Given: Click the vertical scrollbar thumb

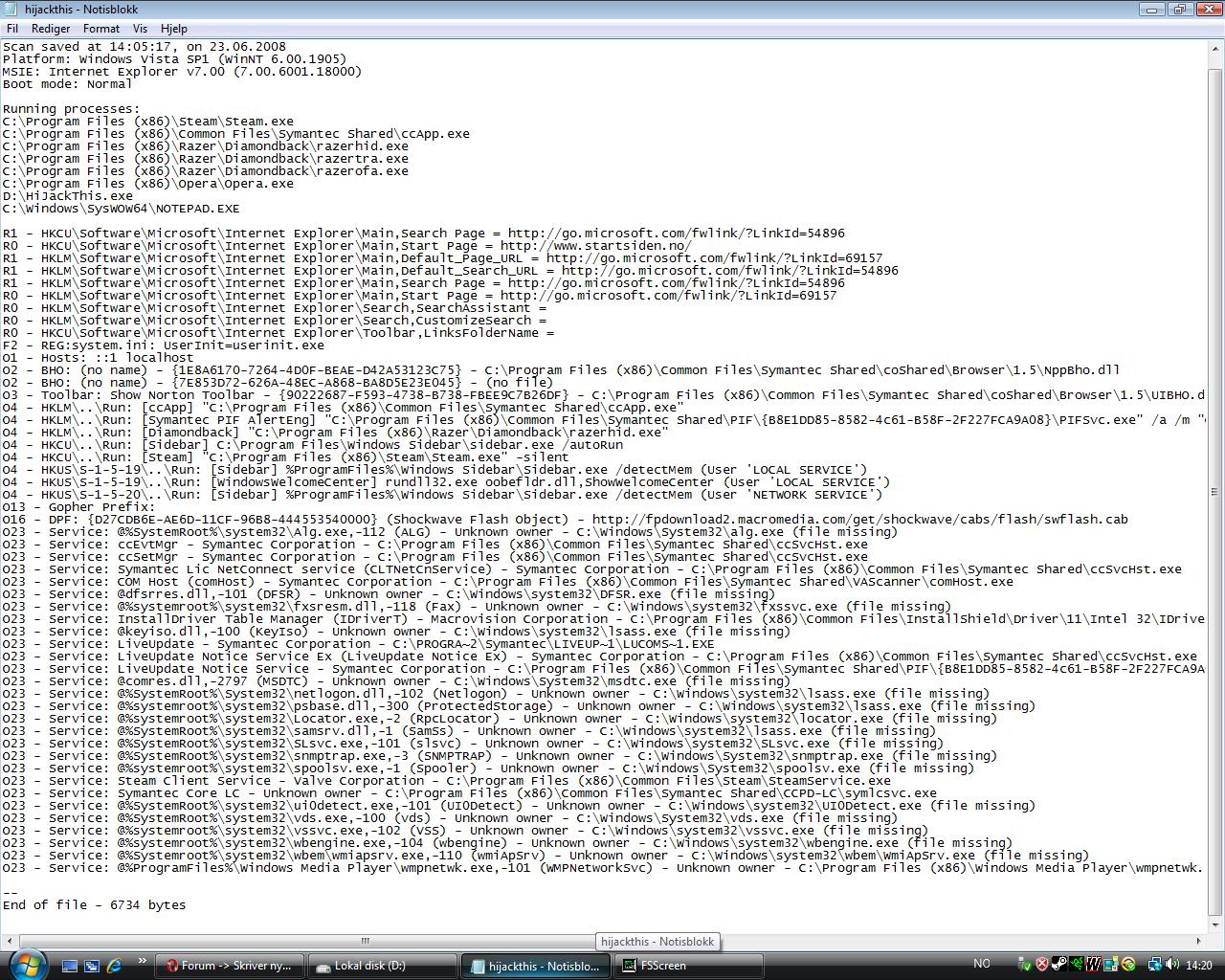Looking at the screenshot, I should [x=1215, y=492].
